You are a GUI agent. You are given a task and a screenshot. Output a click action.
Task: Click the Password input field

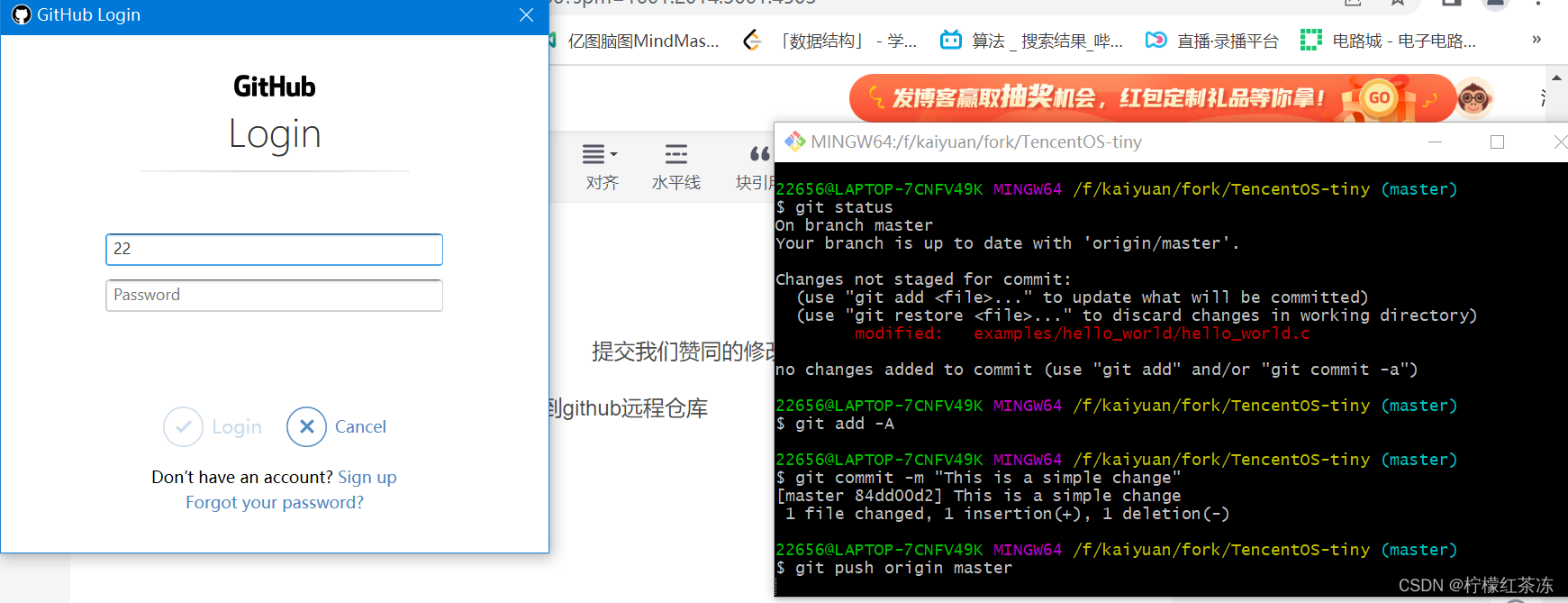(x=274, y=296)
